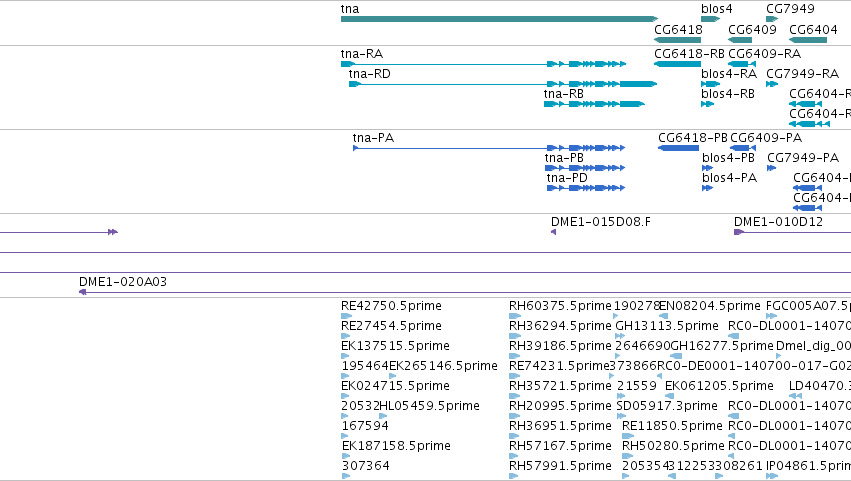The width and height of the screenshot is (851, 481).
Task: Select the EK187158.5prime EST label
Action: tap(396, 446)
